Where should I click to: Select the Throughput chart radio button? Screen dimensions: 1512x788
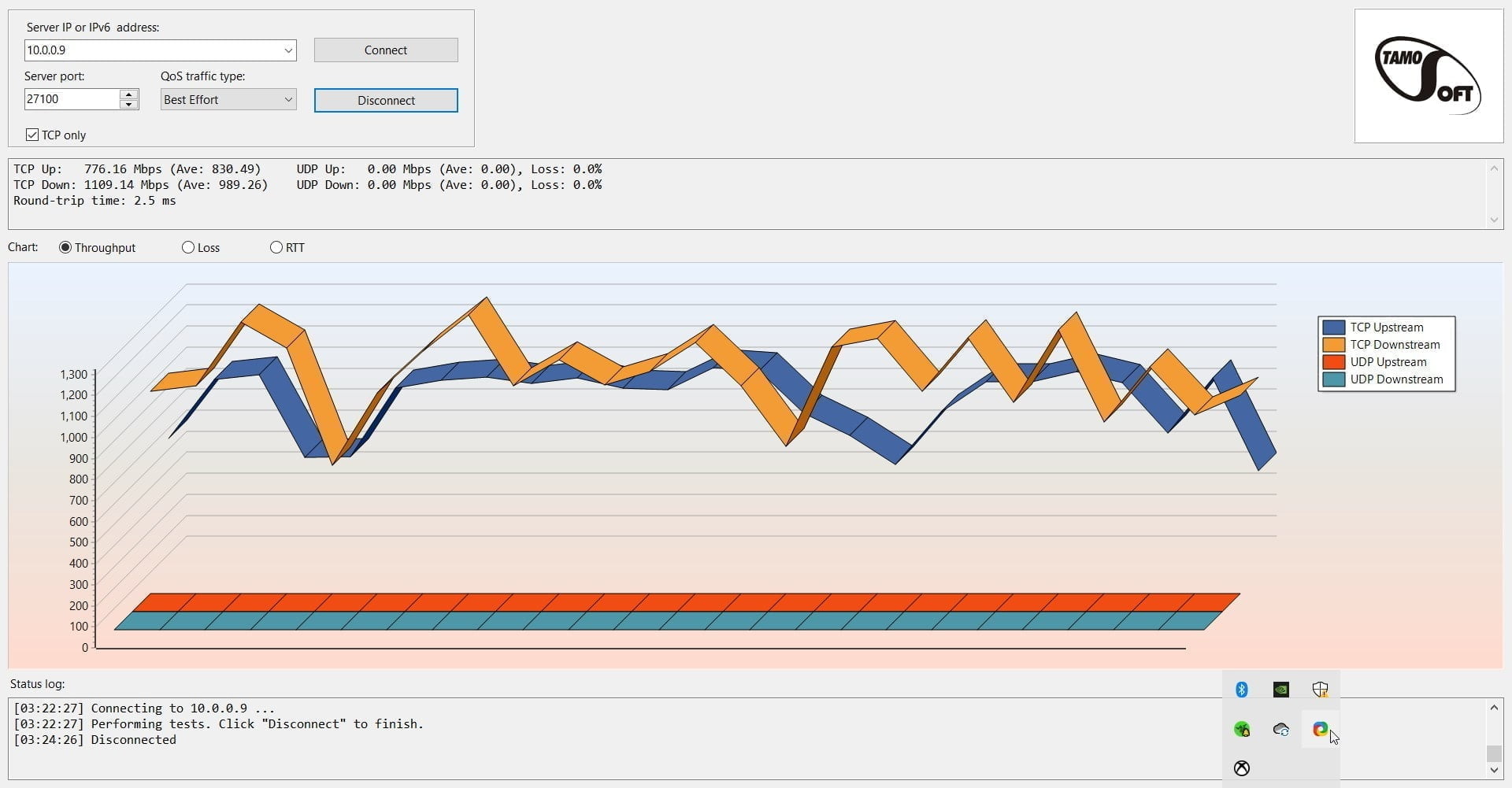pyautogui.click(x=65, y=247)
